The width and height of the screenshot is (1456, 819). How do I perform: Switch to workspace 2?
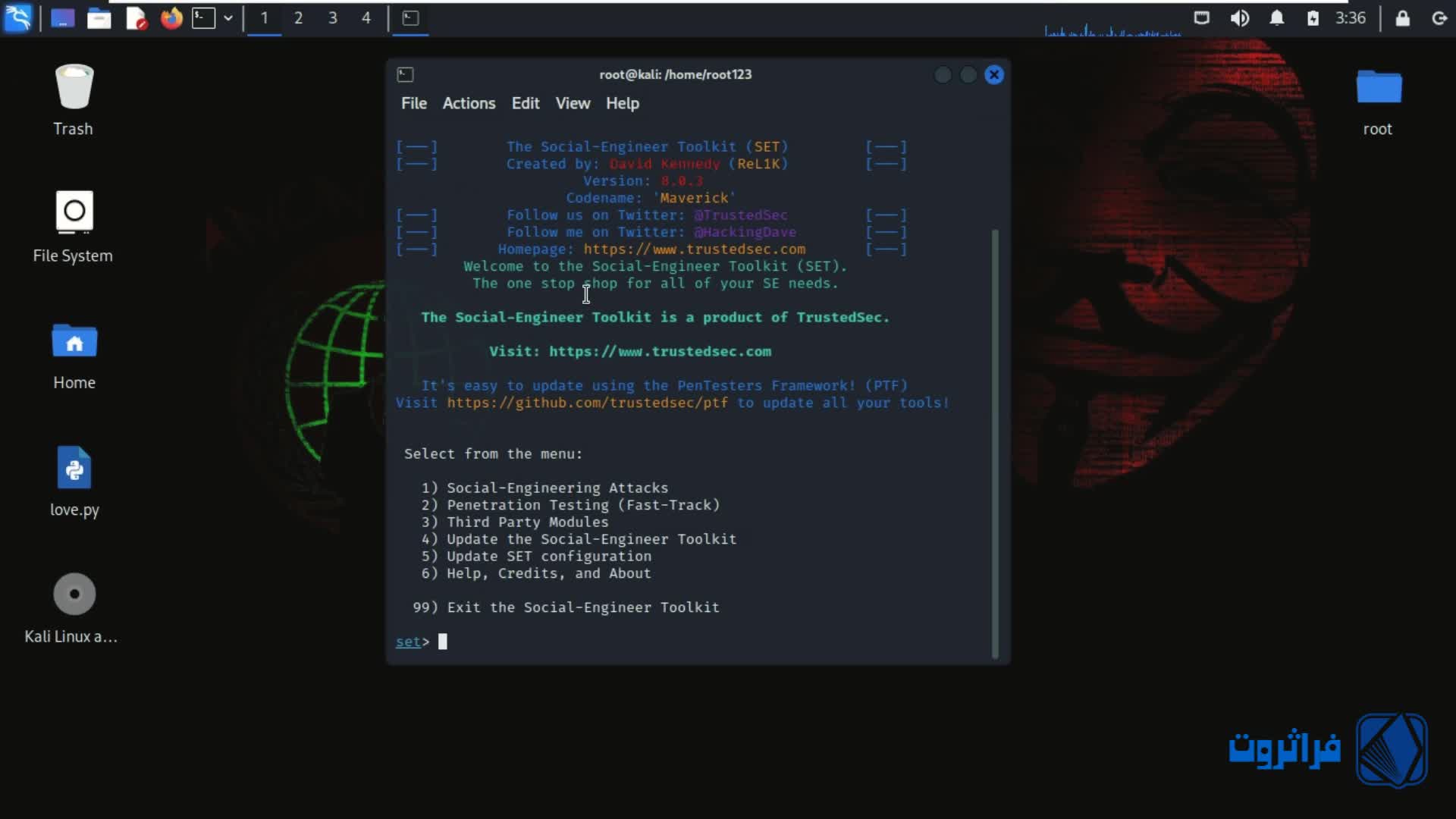coord(298,17)
